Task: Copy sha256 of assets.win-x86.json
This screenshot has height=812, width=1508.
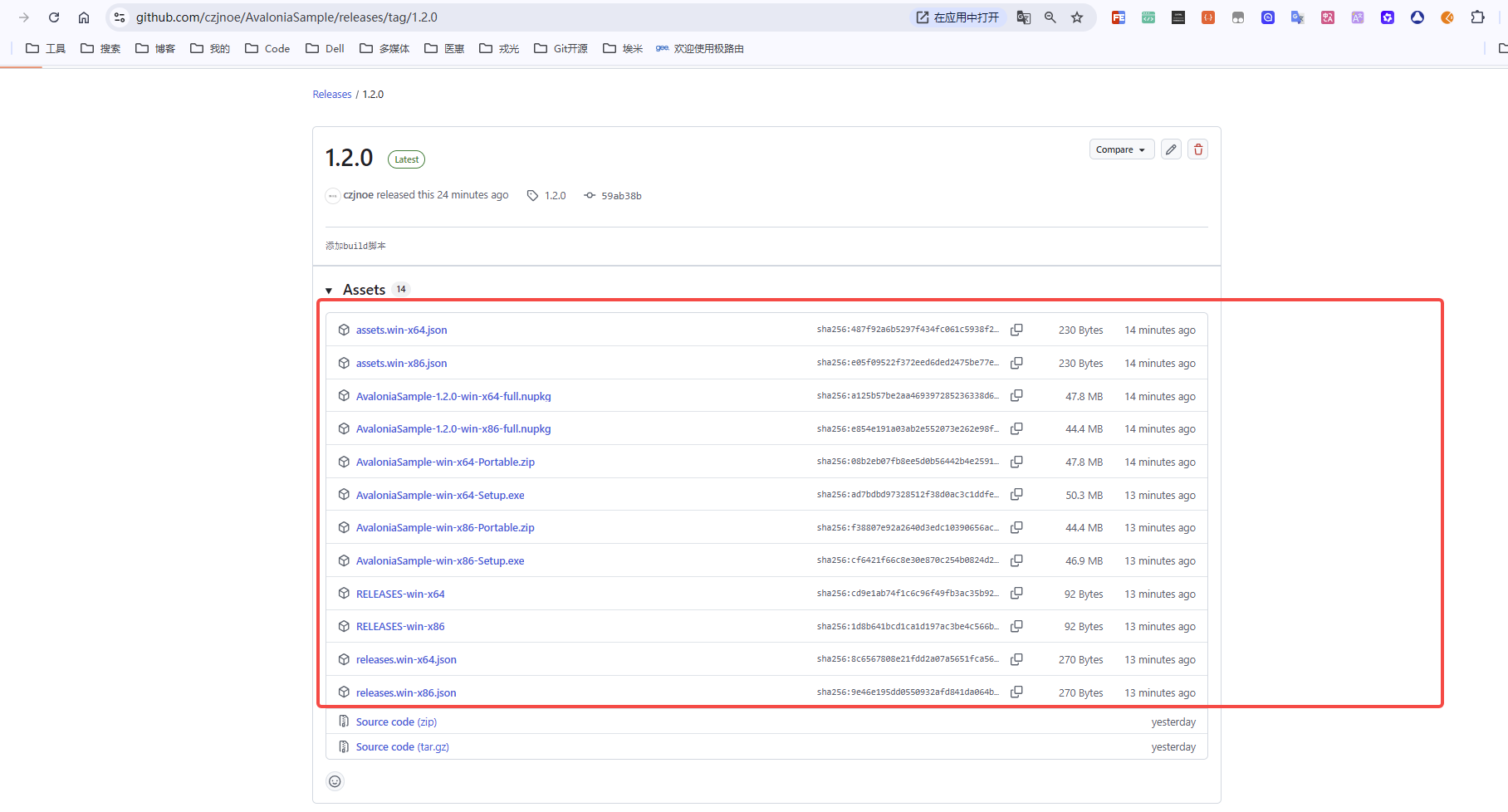Action: click(1016, 363)
